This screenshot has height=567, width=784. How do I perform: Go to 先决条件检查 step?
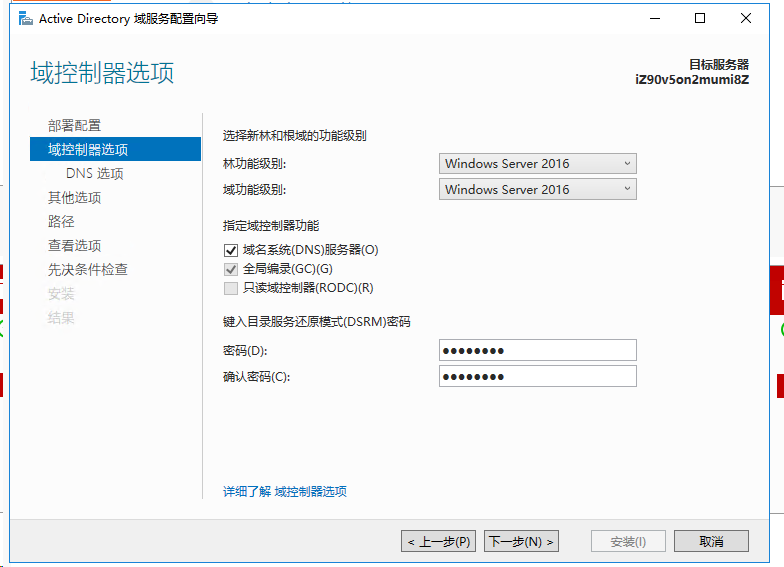pos(88,270)
